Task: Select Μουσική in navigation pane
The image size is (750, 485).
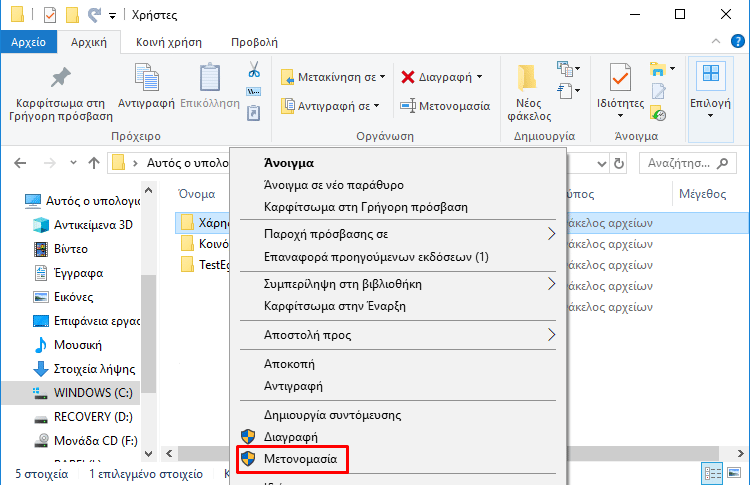Action: point(68,345)
